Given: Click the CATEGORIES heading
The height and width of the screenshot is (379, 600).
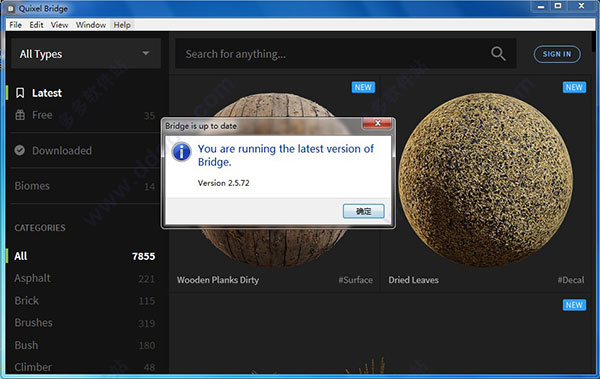Looking at the screenshot, I should click(40, 228).
